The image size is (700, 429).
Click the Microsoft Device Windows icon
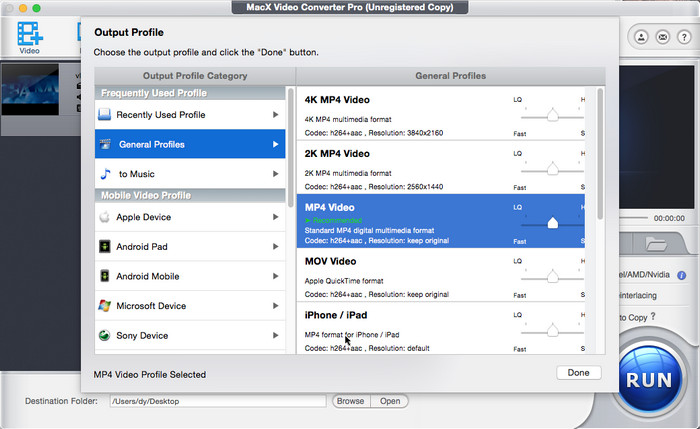pos(104,306)
